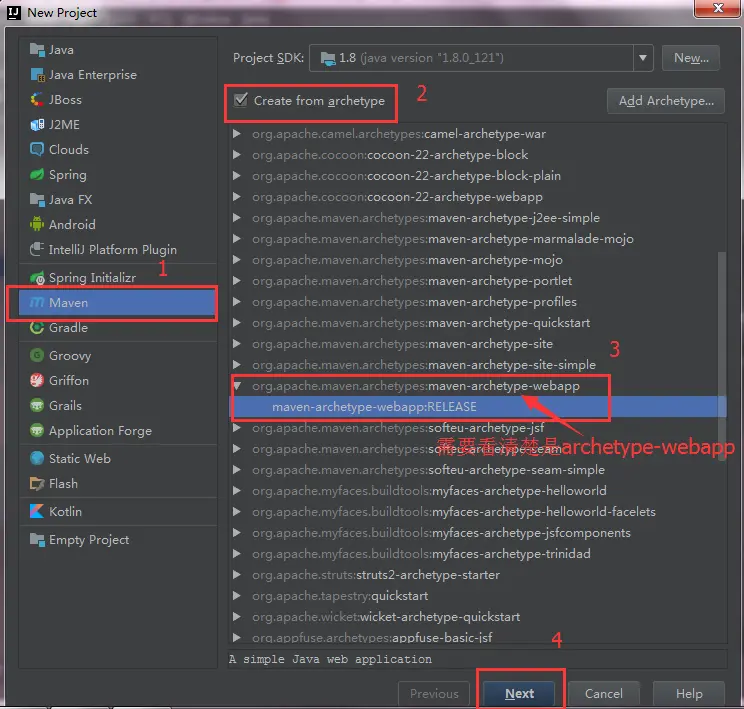The image size is (744, 709).
Task: Expand maven-archetype-quickstart node
Action: click(236, 323)
